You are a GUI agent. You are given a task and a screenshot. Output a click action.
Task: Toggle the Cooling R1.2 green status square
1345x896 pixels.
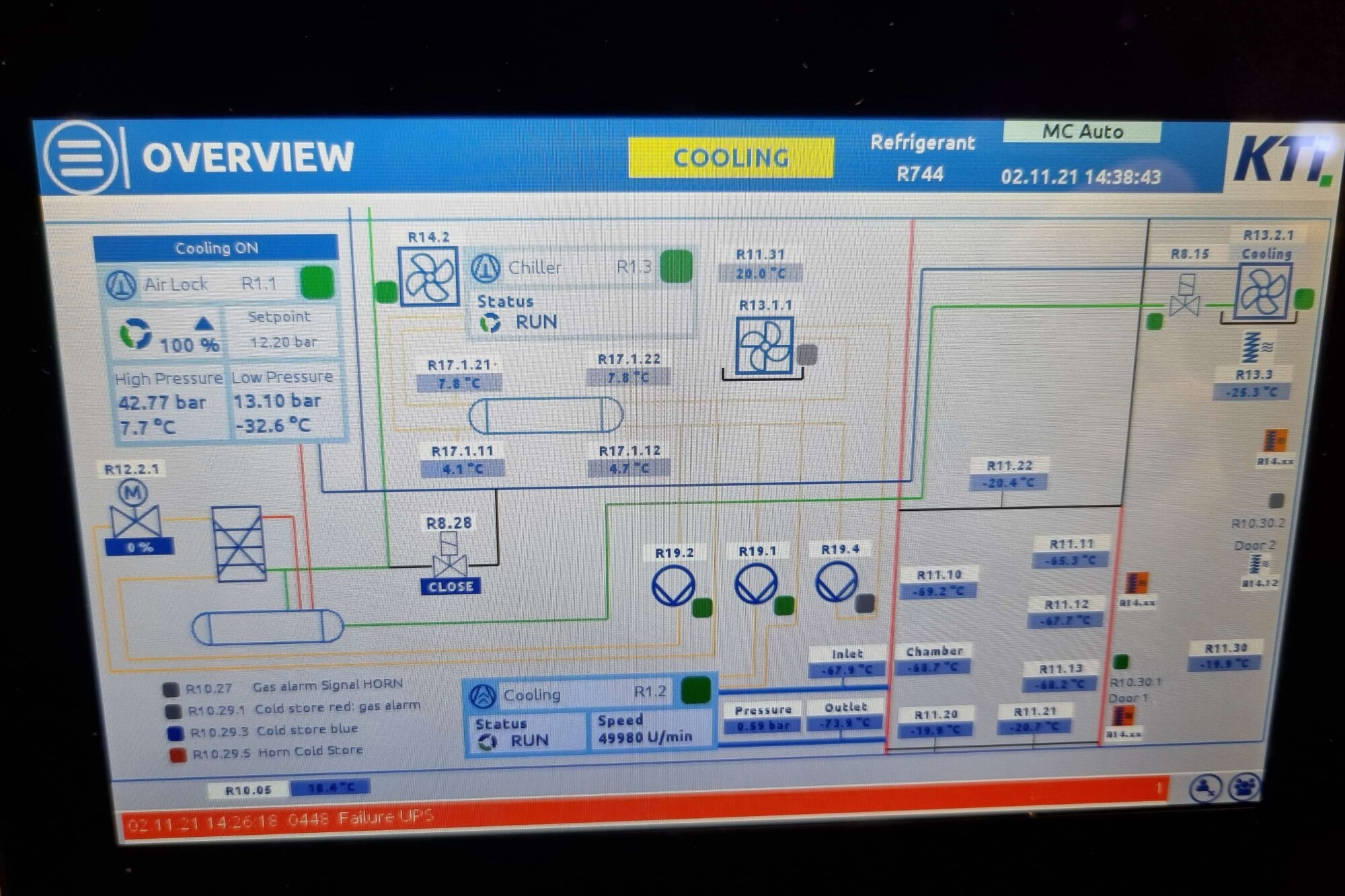[x=695, y=691]
